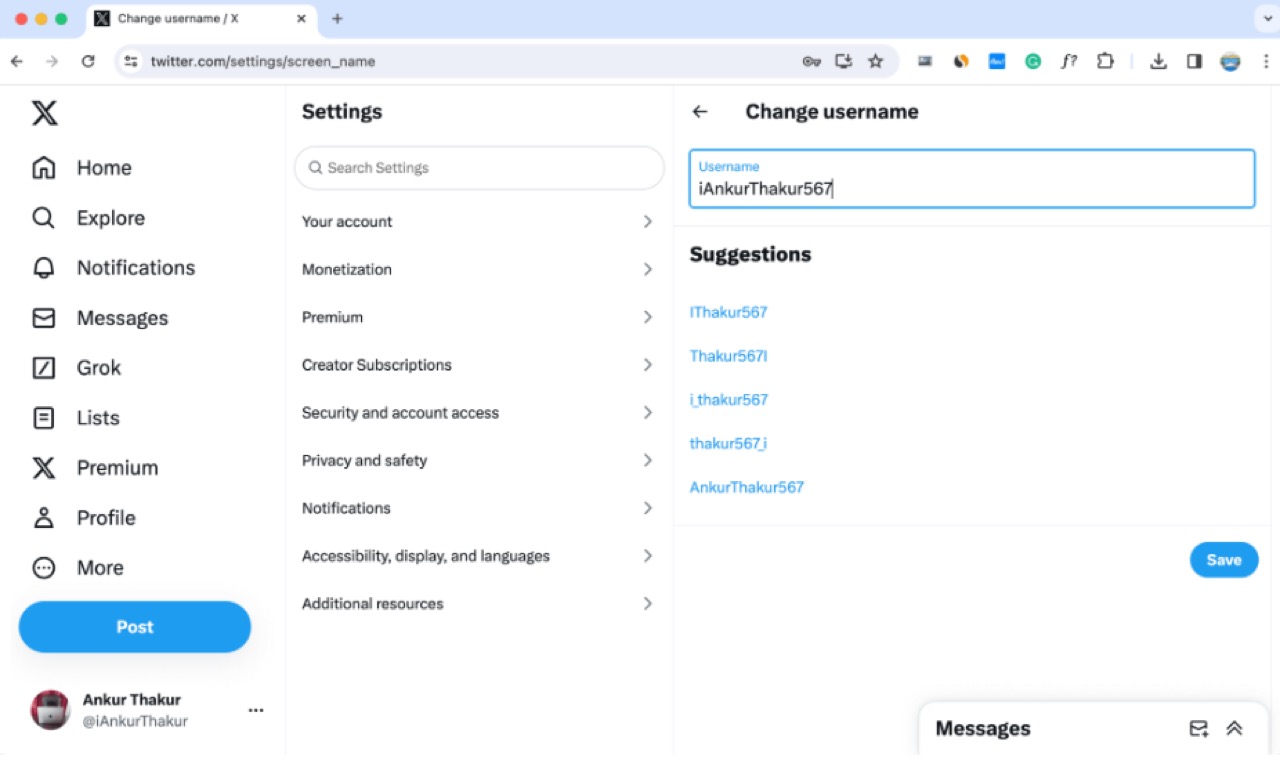1280x781 pixels.
Task: Expand the Premium settings row chevron
Action: click(648, 317)
